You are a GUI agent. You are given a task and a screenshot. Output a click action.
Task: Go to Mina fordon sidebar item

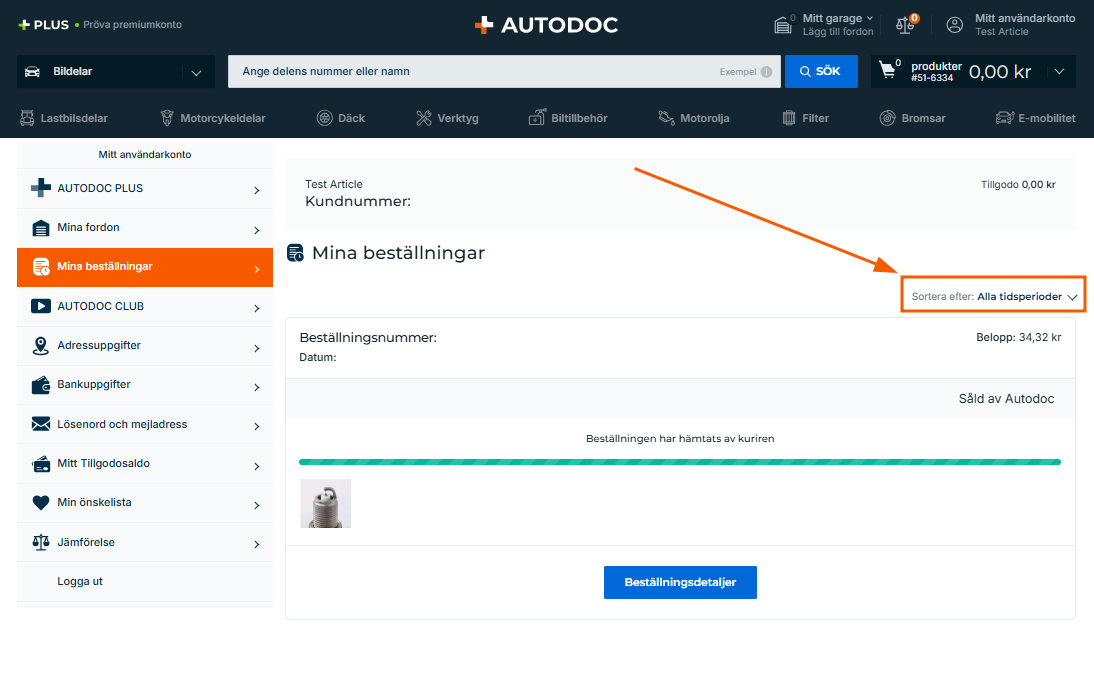coord(145,228)
